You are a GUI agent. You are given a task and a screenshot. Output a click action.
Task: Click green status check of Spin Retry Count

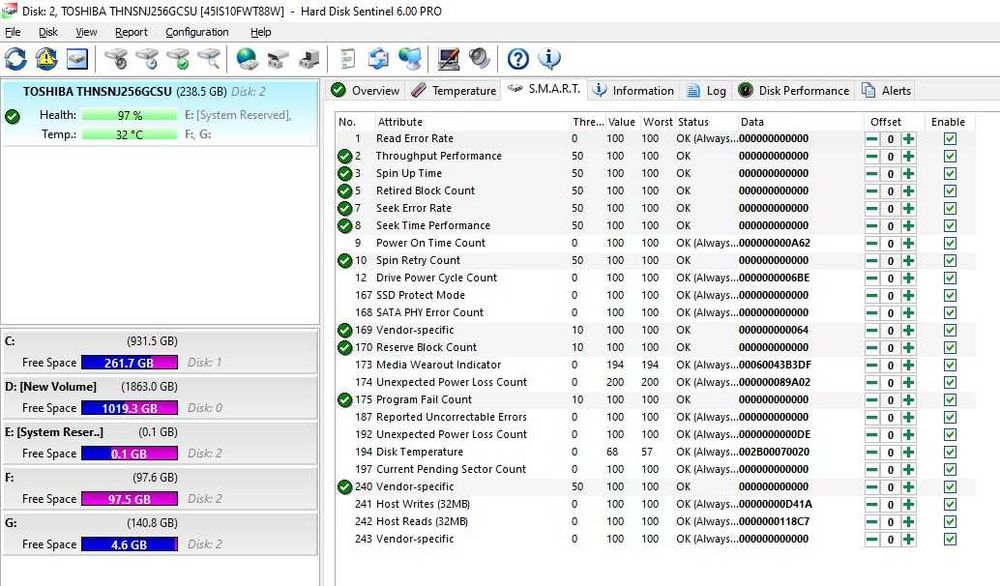coord(344,260)
